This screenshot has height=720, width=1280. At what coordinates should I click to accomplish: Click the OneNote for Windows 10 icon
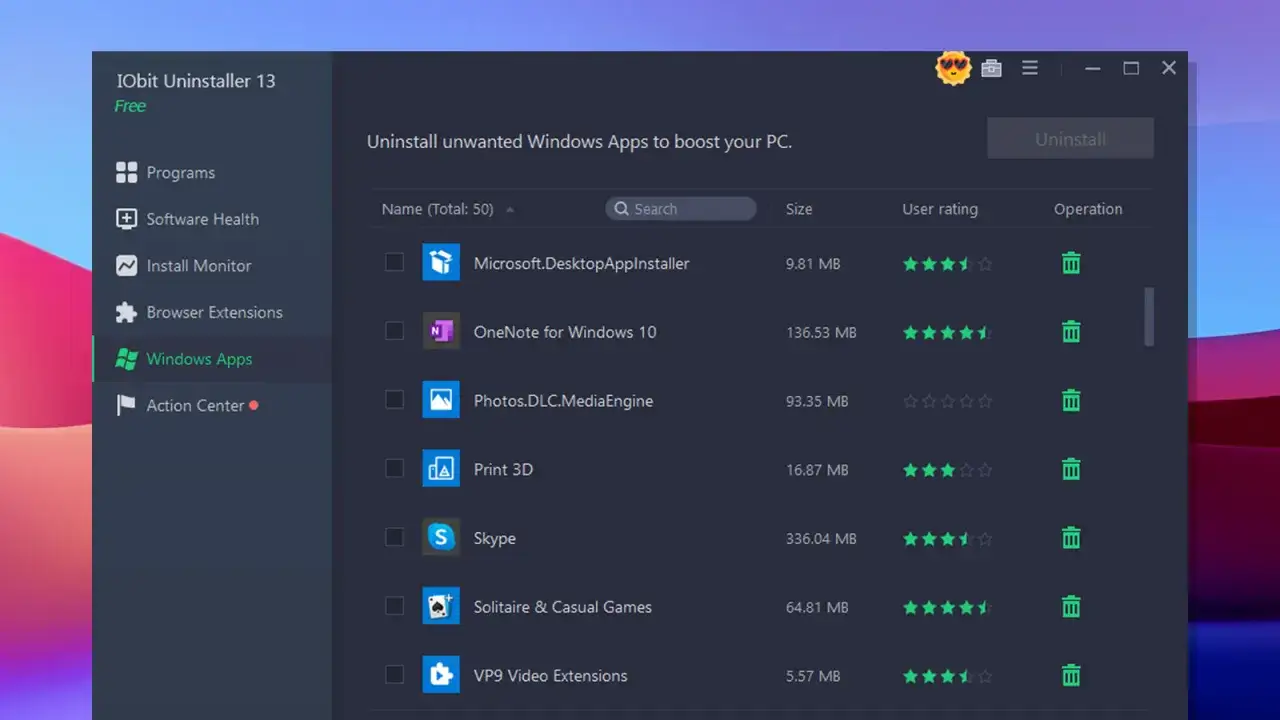click(x=441, y=331)
